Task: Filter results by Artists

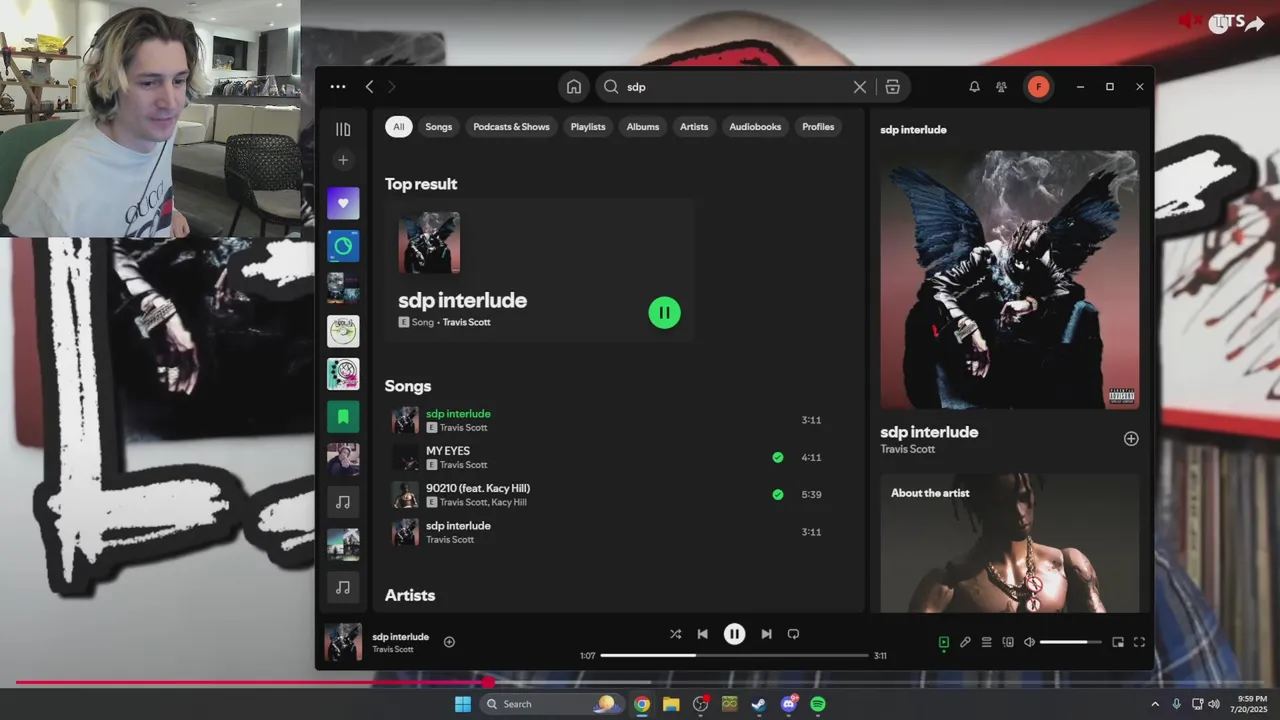Action: pyautogui.click(x=694, y=127)
